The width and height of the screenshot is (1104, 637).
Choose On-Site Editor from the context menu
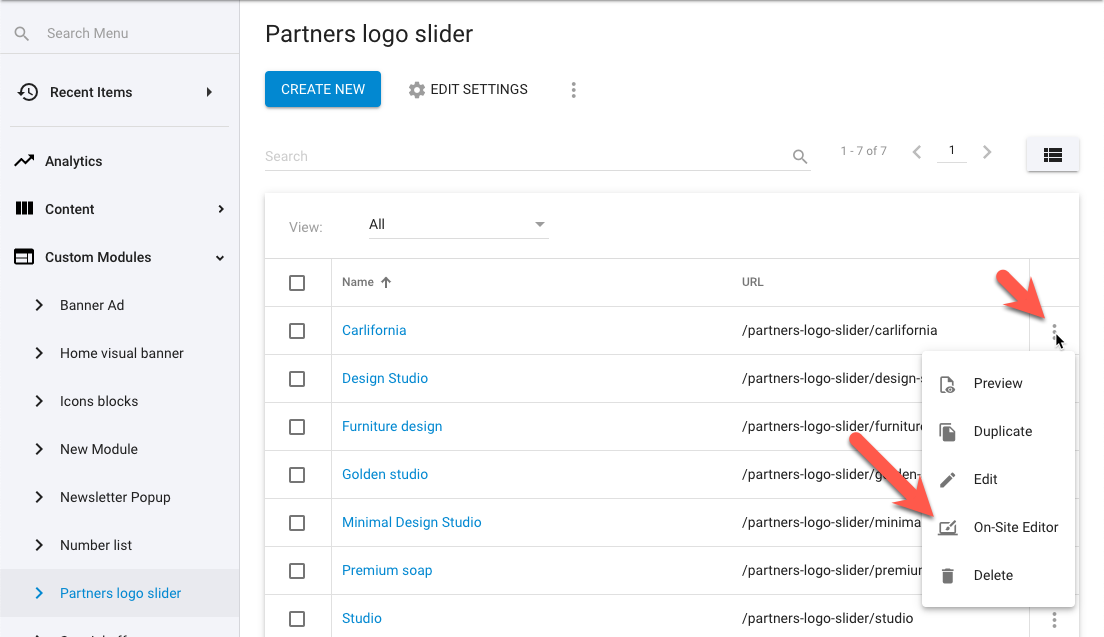(x=1015, y=527)
